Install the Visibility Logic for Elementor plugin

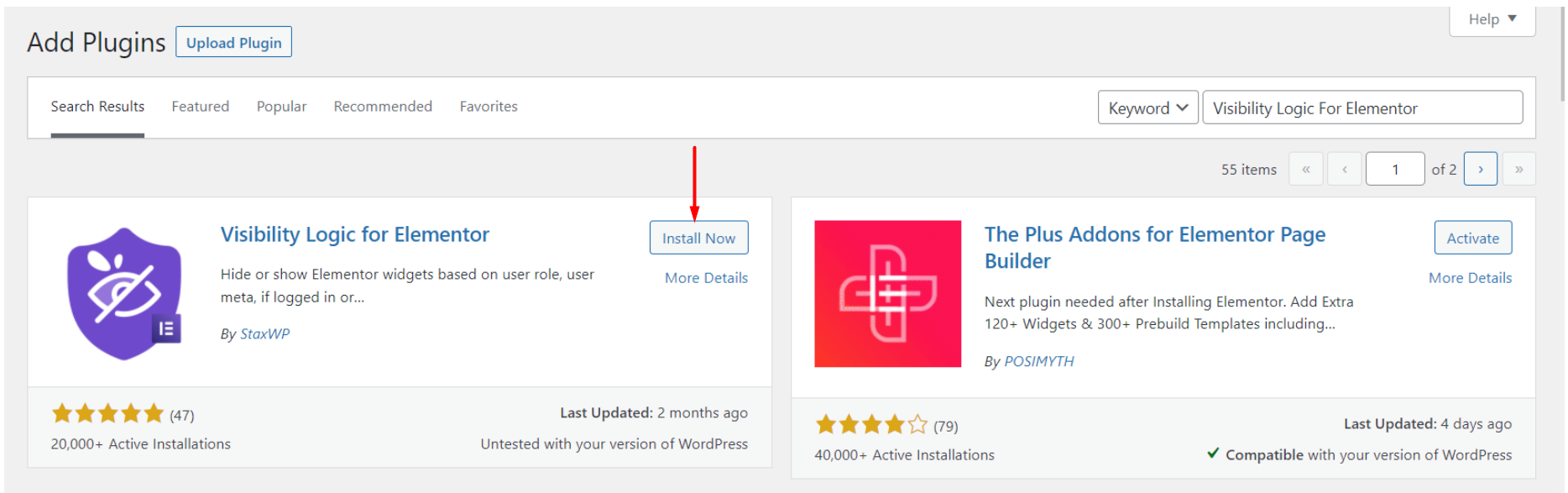coord(698,238)
